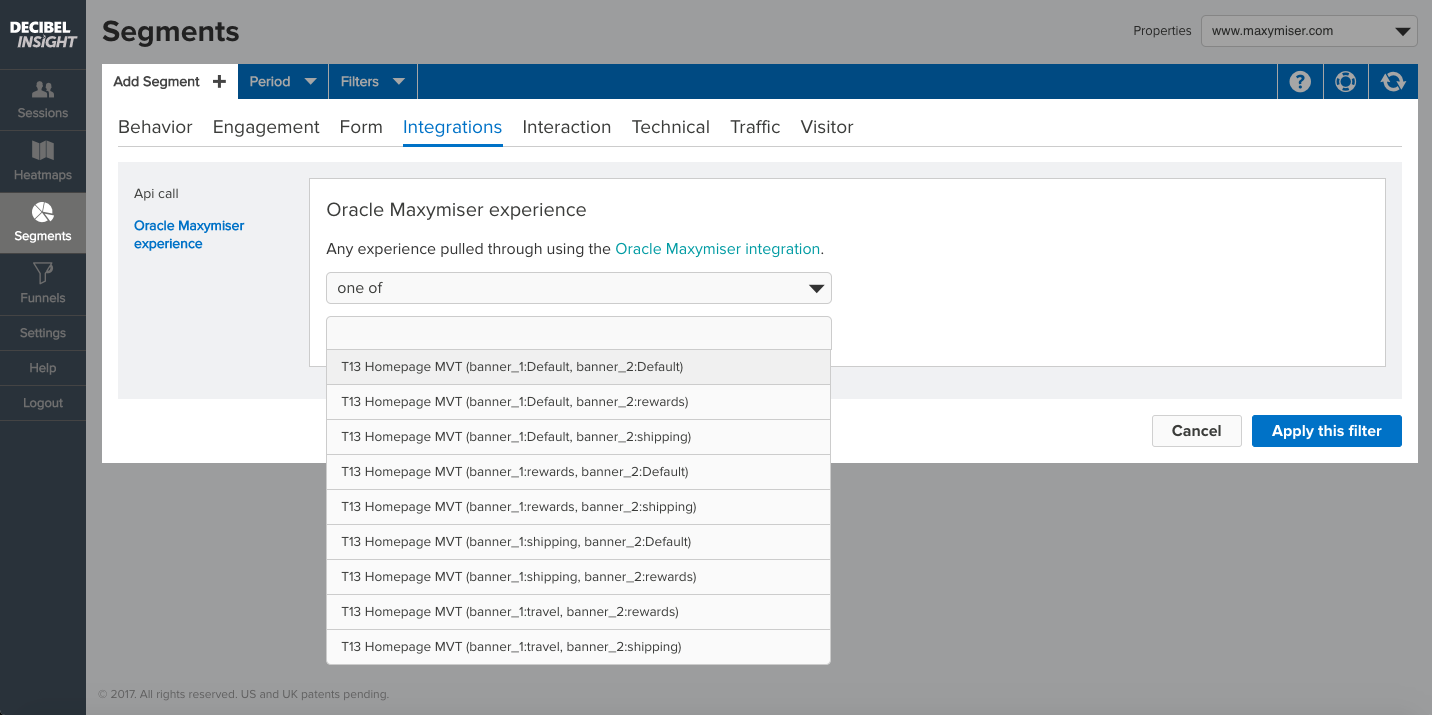This screenshot has height=715, width=1432.
Task: Click the refresh arrows icon
Action: [1393, 82]
